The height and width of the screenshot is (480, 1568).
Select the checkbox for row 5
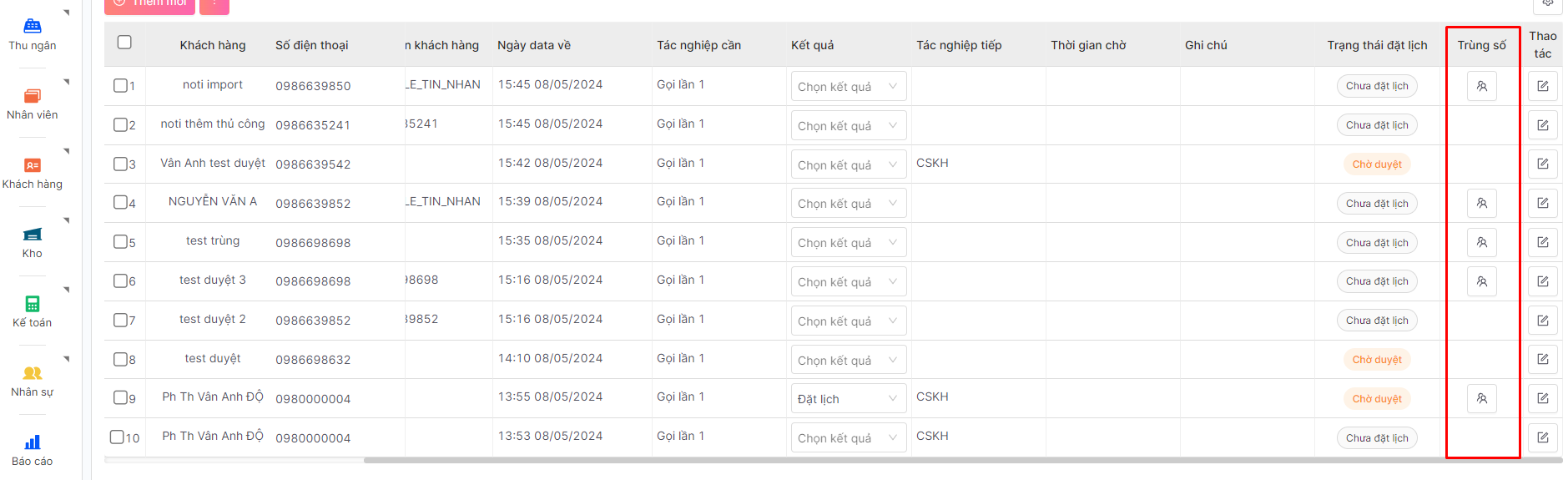point(120,242)
